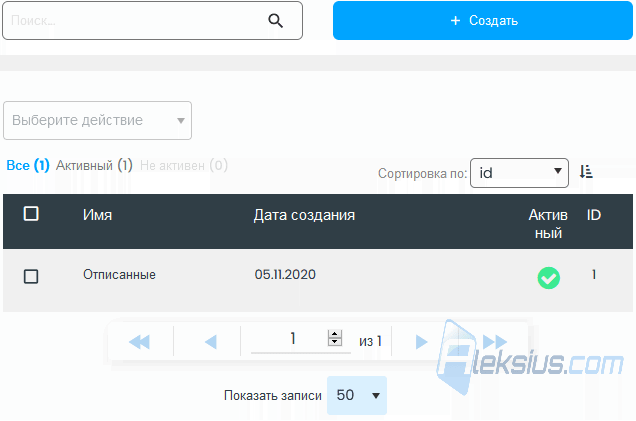Go to first page arrow
This screenshot has height=421, width=636.
(x=140, y=342)
